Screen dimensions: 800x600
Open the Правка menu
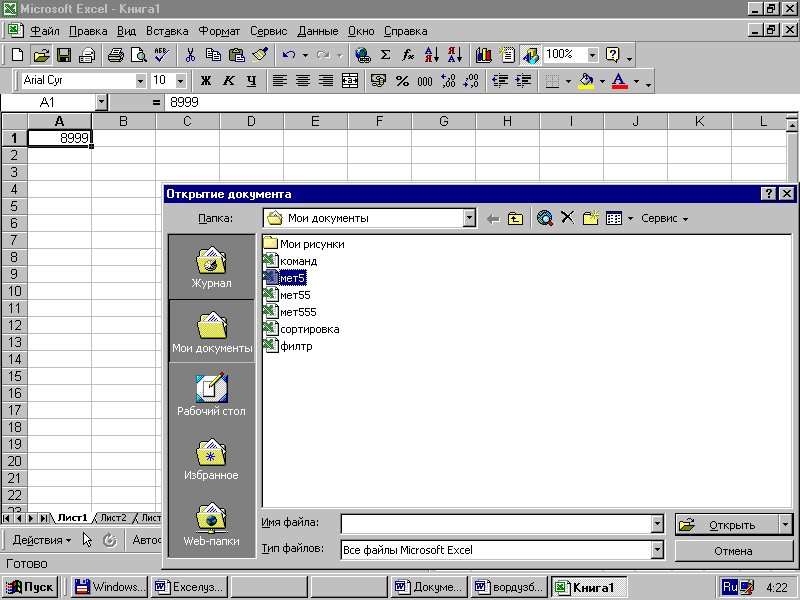pyautogui.click(x=88, y=31)
